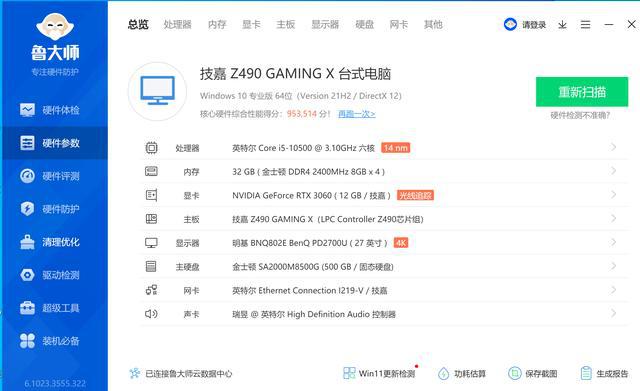Click the 14 nm processor badge
Viewport: 640px width, 391px height.
[396, 148]
